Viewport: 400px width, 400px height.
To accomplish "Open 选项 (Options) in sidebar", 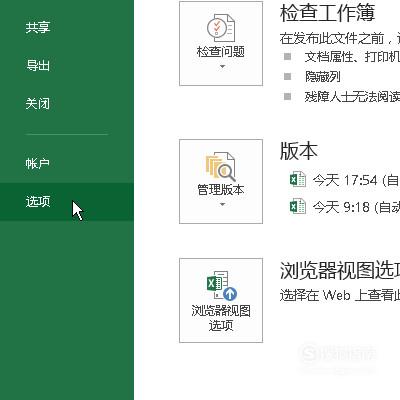I will (67, 202).
